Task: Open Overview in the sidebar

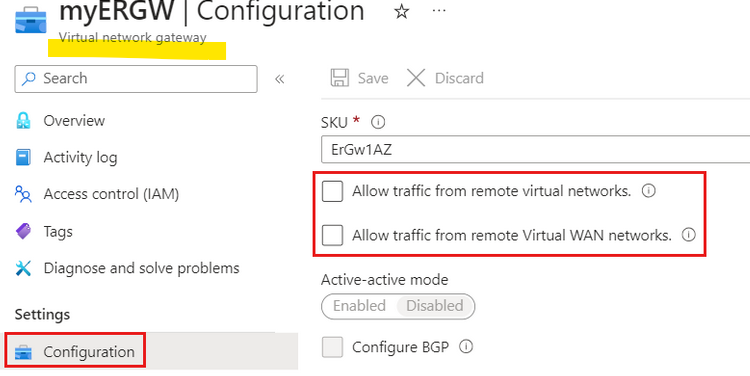Action: point(74,121)
